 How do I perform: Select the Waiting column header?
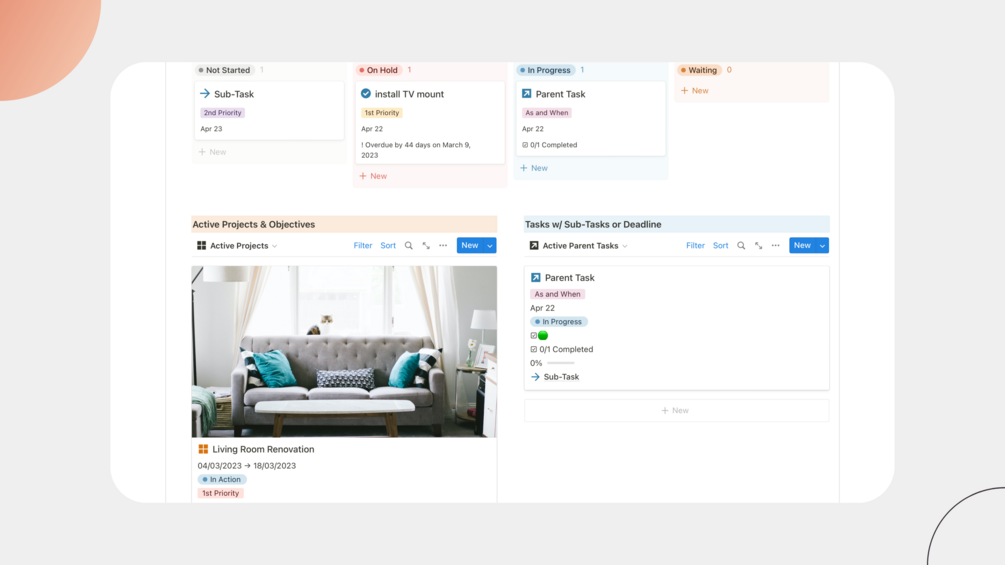pyautogui.click(x=699, y=70)
